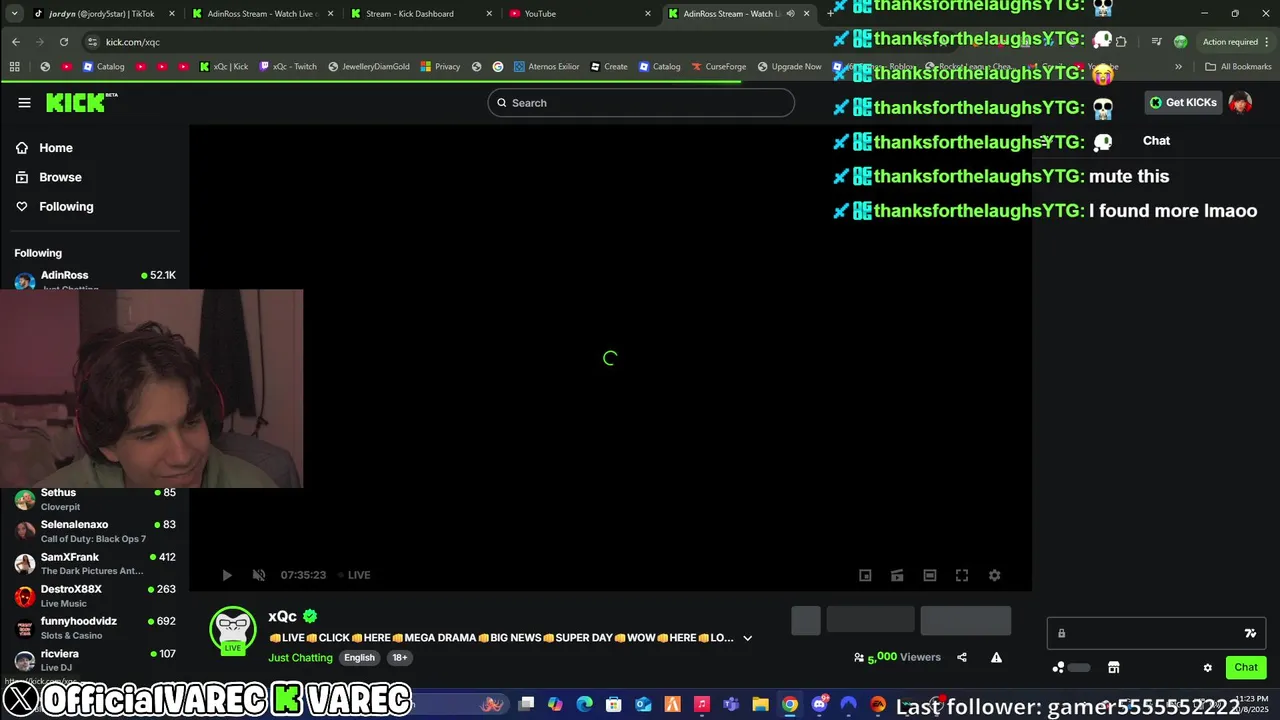1280x720 pixels.
Task: Open xQc | Kick bookmark
Action: pos(223,67)
